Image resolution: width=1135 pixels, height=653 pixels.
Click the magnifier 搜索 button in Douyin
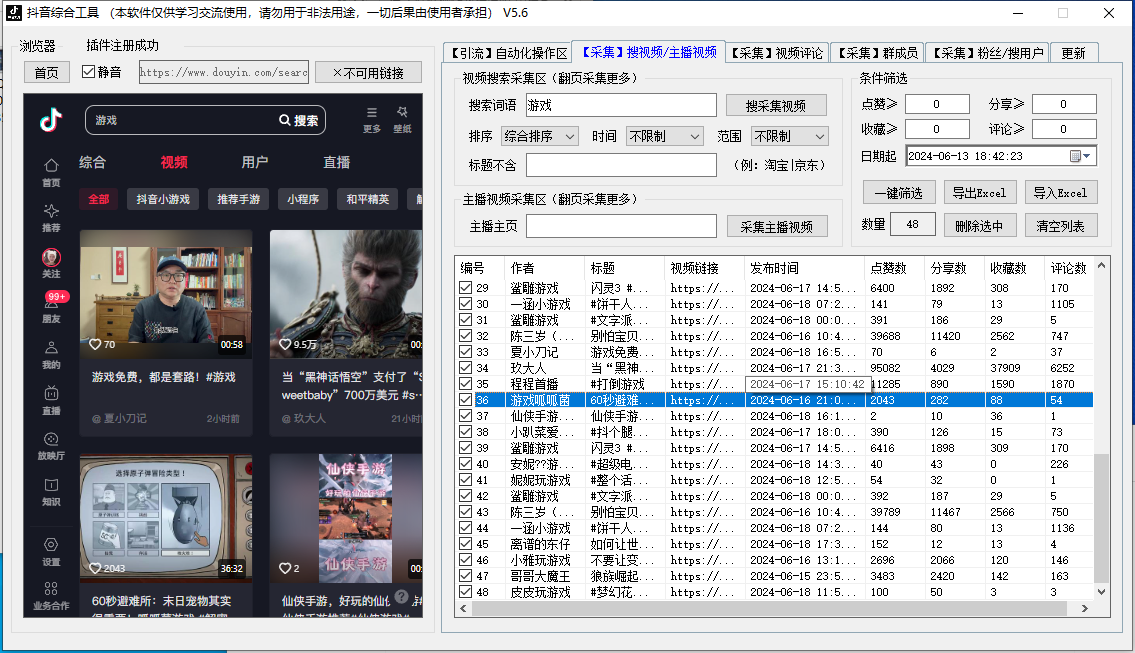click(298, 120)
